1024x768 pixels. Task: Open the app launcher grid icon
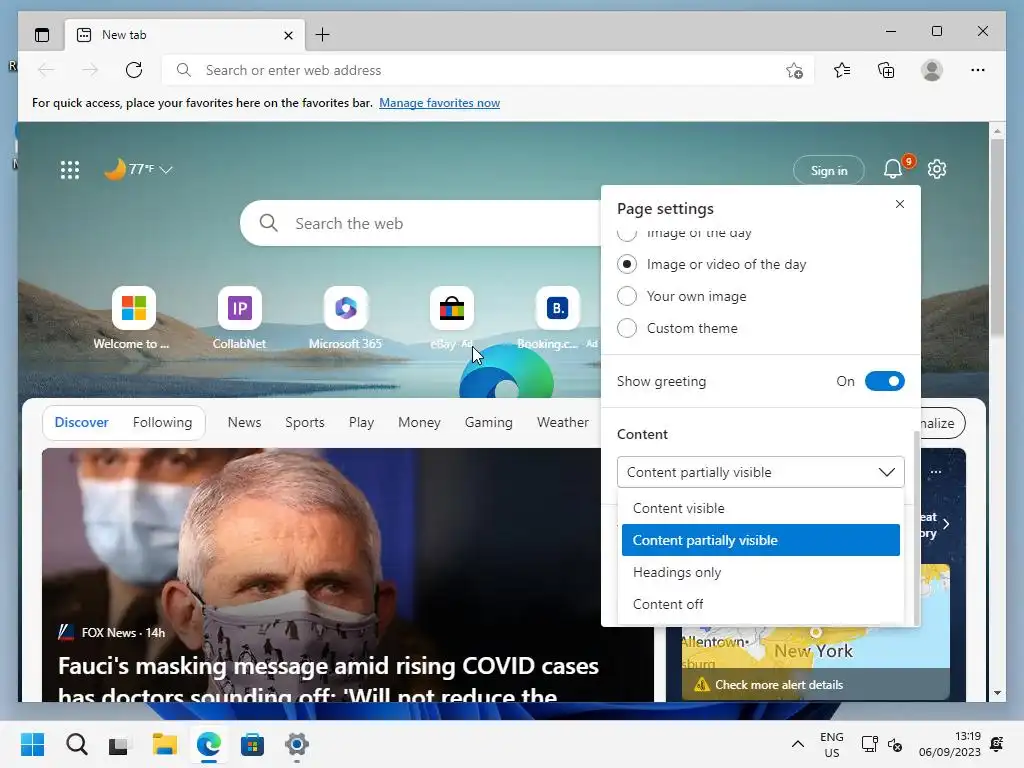pyautogui.click(x=70, y=170)
